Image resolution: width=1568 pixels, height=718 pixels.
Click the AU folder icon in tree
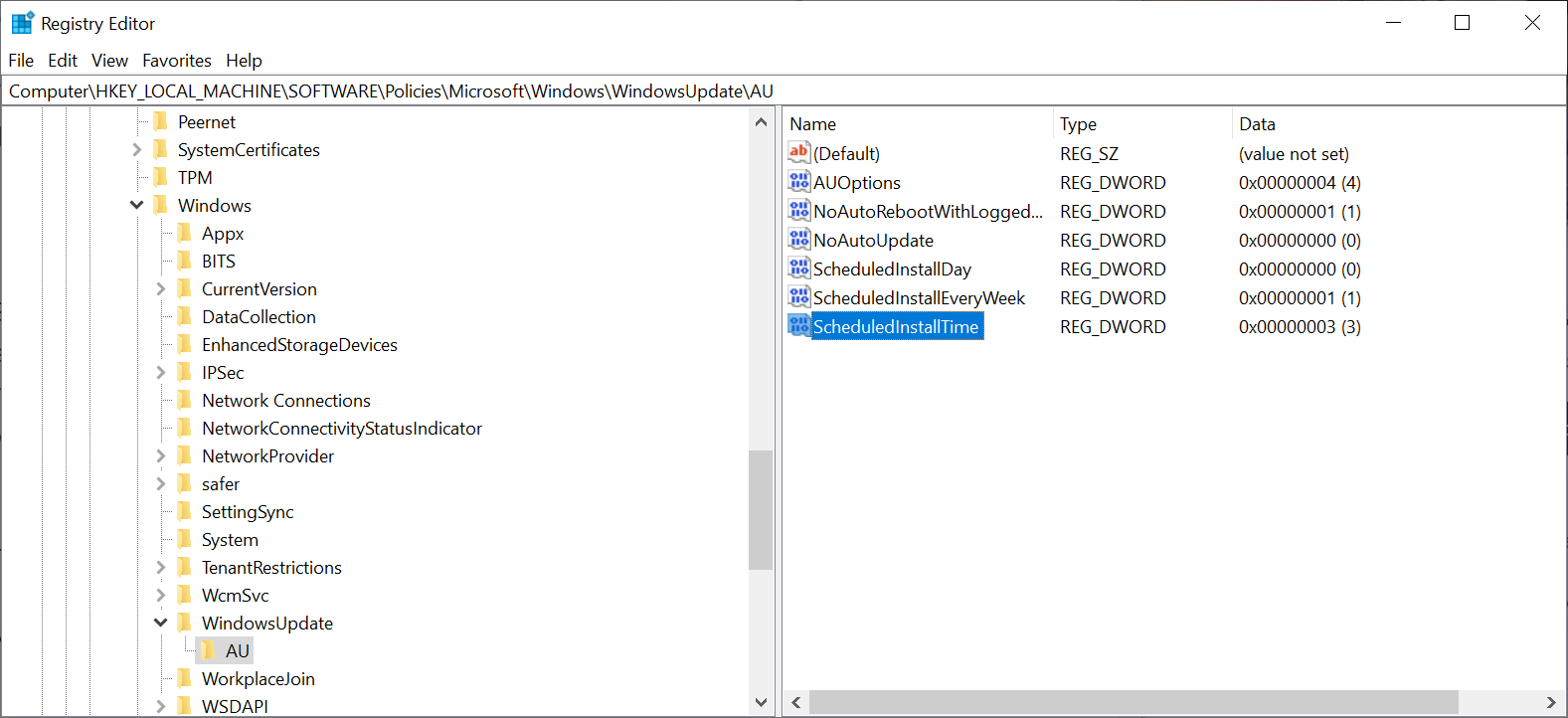[x=208, y=650]
